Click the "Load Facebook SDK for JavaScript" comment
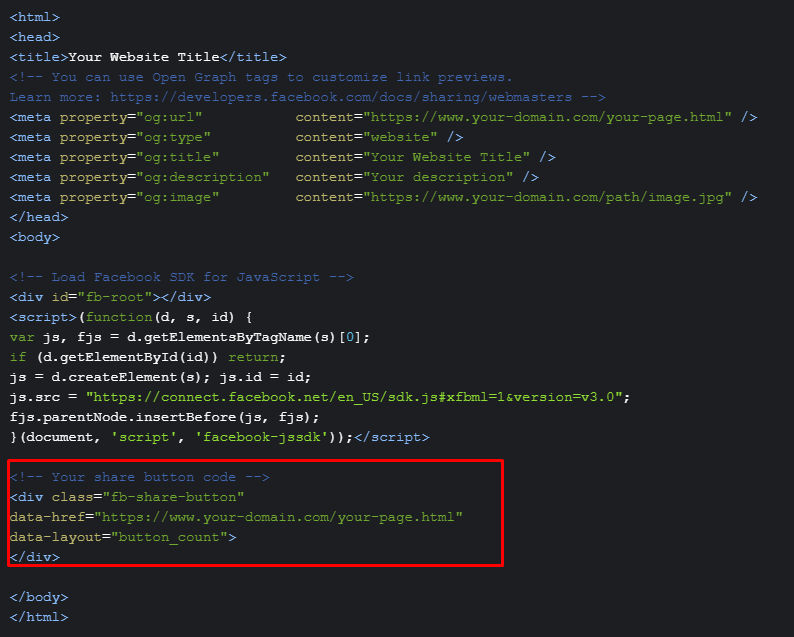The image size is (794, 637). pyautogui.click(x=181, y=277)
